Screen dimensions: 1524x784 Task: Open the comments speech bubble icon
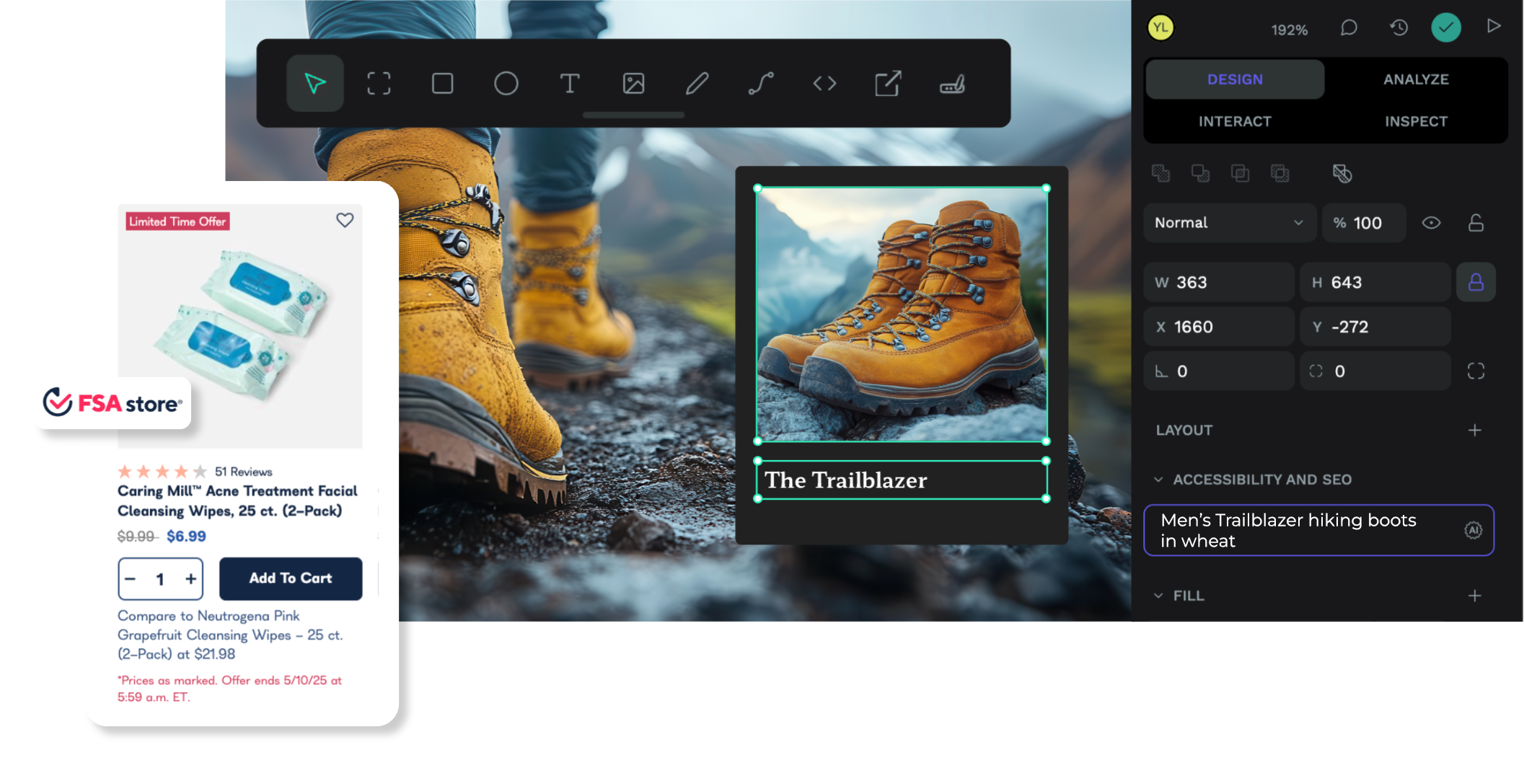tap(1348, 28)
